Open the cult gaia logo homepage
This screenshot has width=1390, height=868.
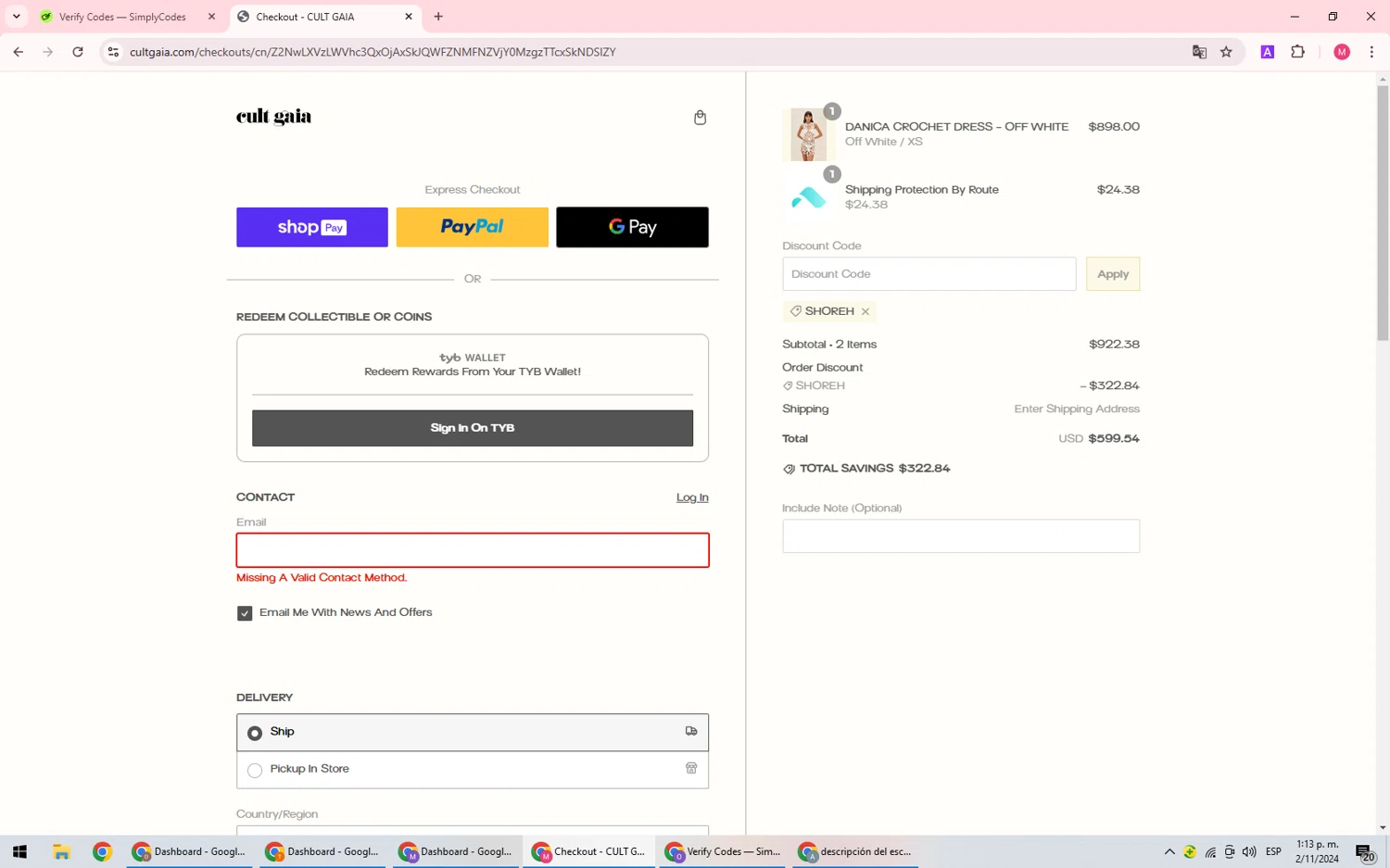point(273,117)
